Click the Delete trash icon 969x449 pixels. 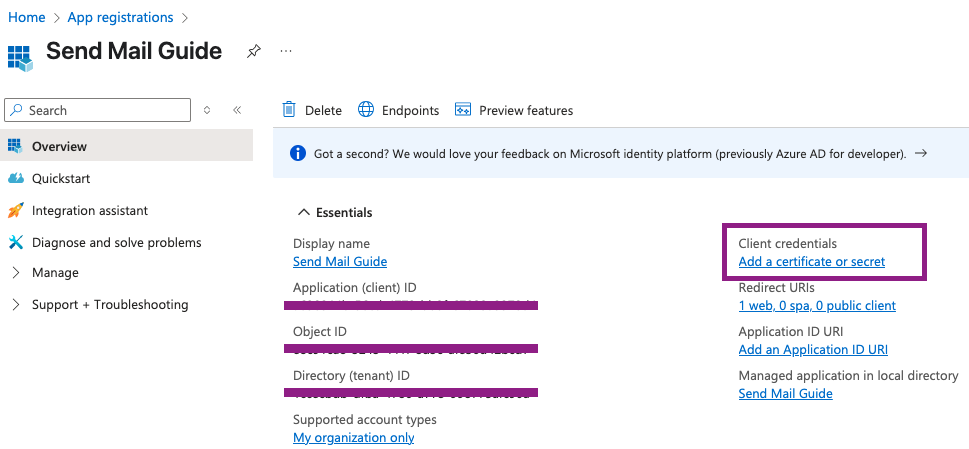[289, 110]
